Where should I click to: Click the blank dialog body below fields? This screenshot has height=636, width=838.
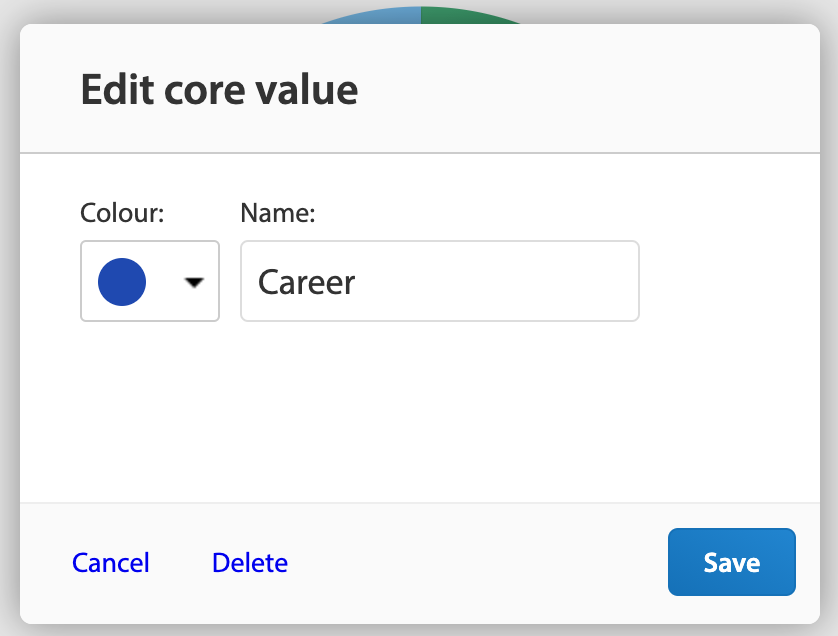420,412
